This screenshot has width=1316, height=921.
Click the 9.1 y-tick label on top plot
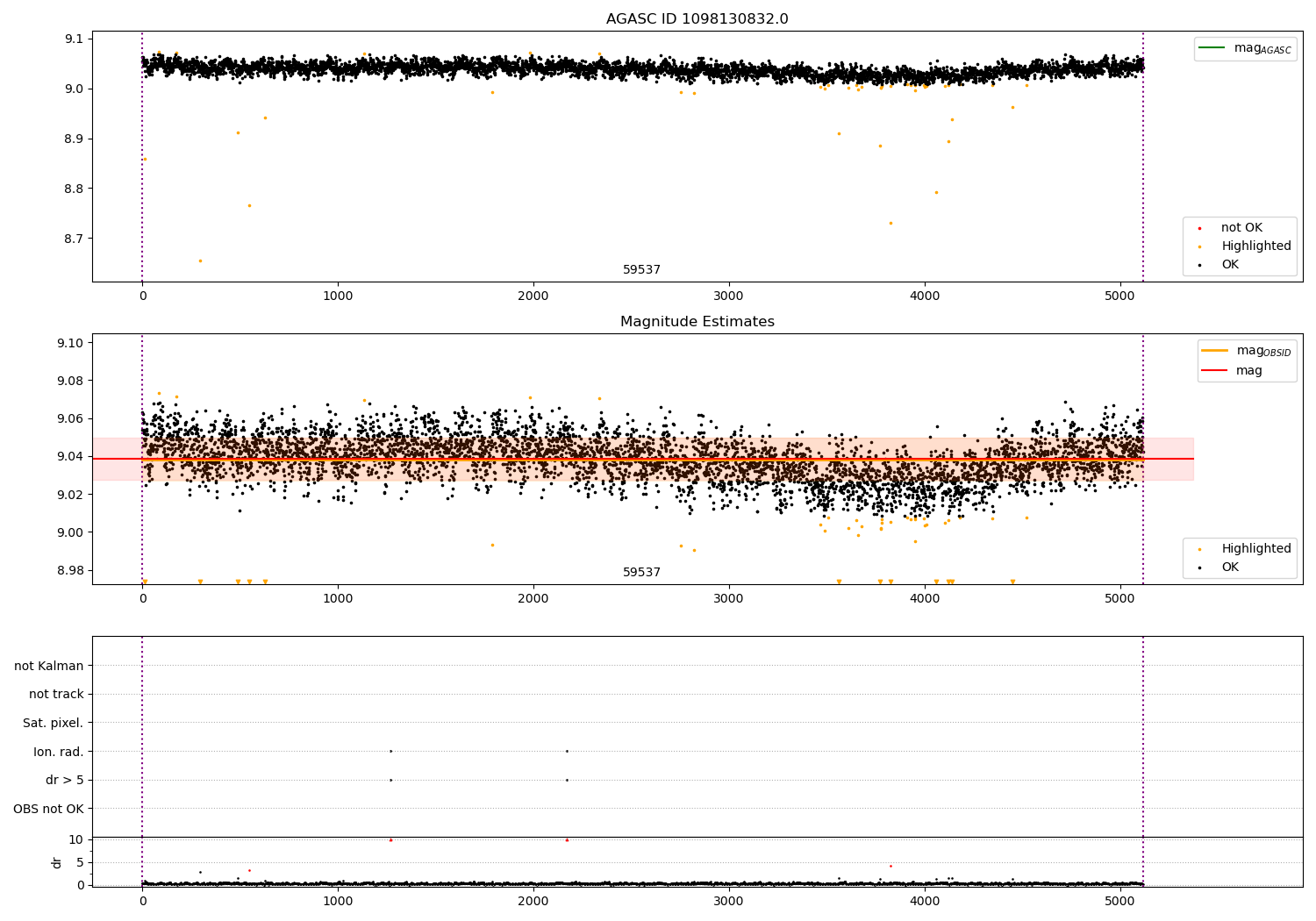[74, 39]
